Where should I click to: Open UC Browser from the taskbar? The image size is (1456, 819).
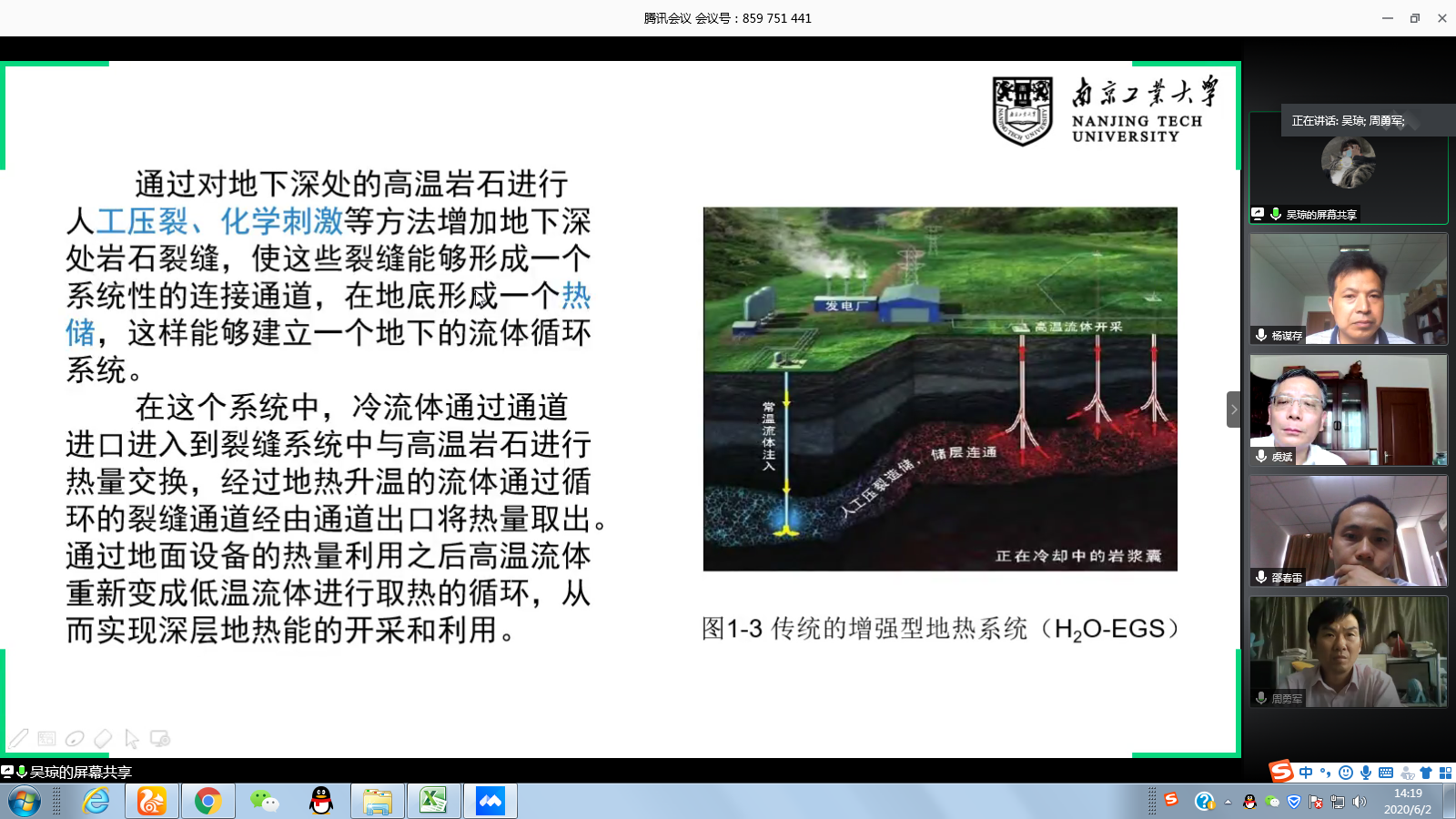tap(152, 801)
